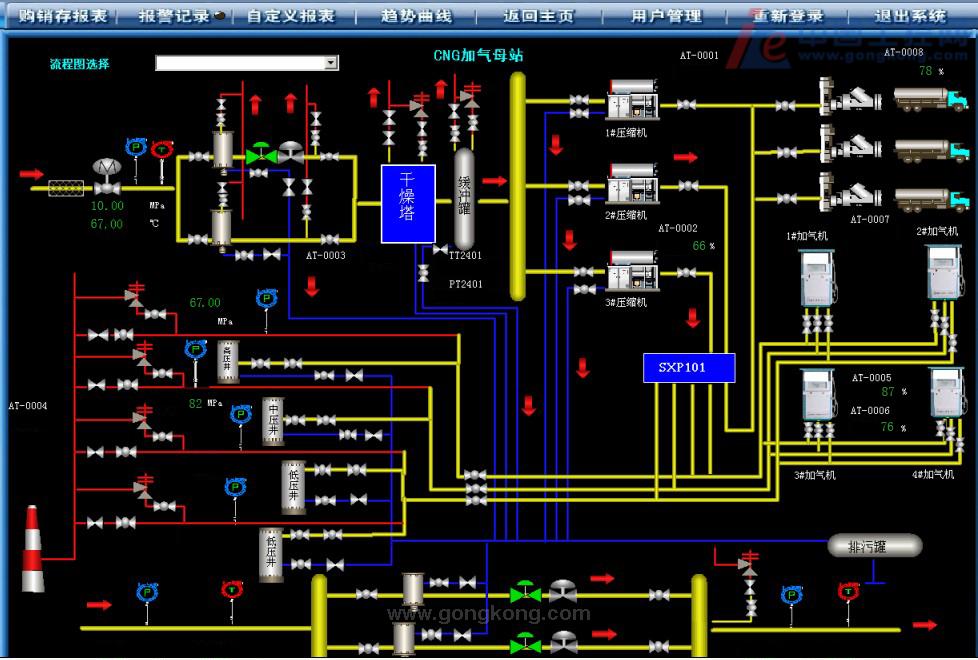Click the 高压井 high-pressure well
The height and width of the screenshot is (660, 978).
click(227, 361)
